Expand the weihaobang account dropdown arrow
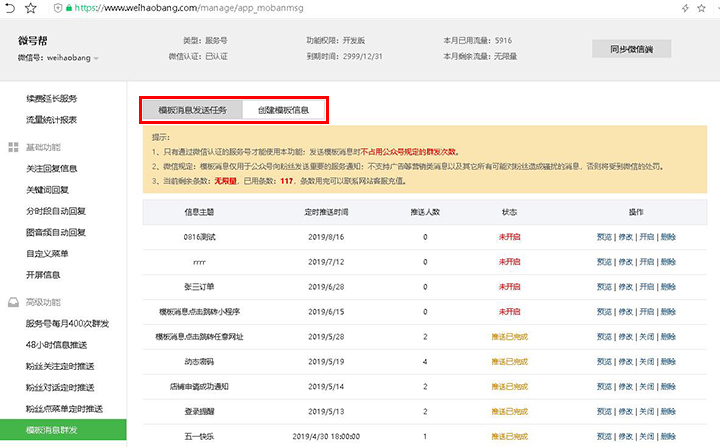 click(x=96, y=58)
